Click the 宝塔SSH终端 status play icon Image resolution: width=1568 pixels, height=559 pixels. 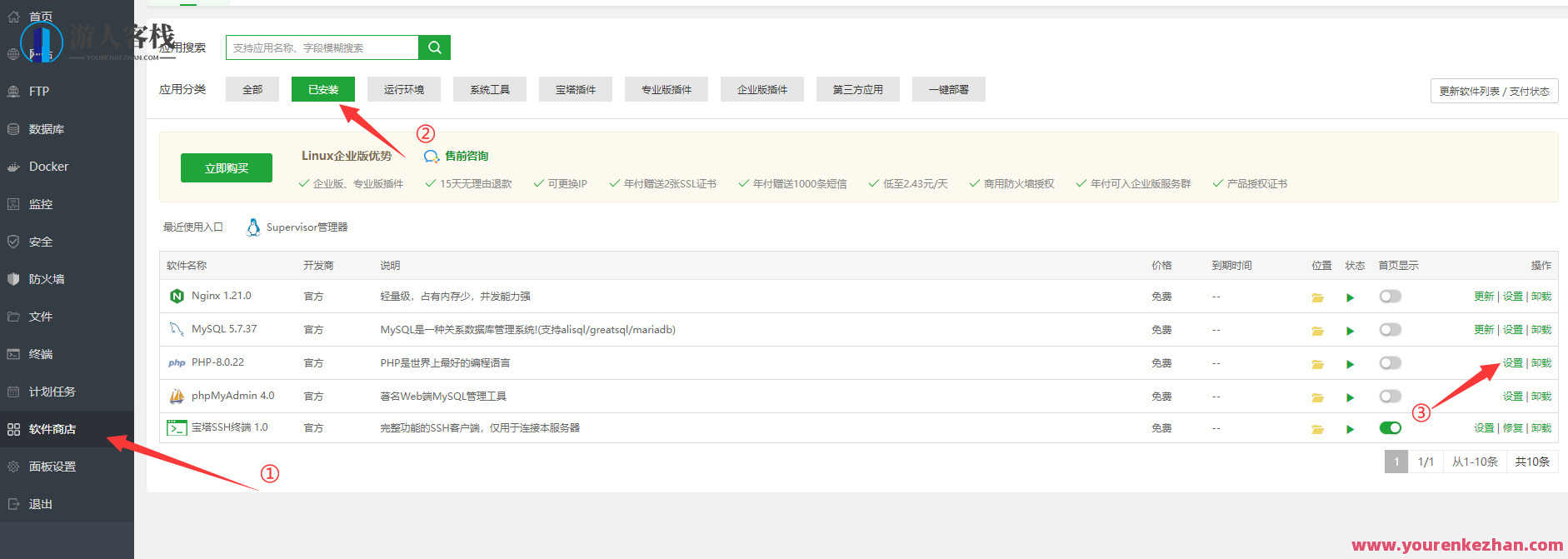coord(1350,429)
